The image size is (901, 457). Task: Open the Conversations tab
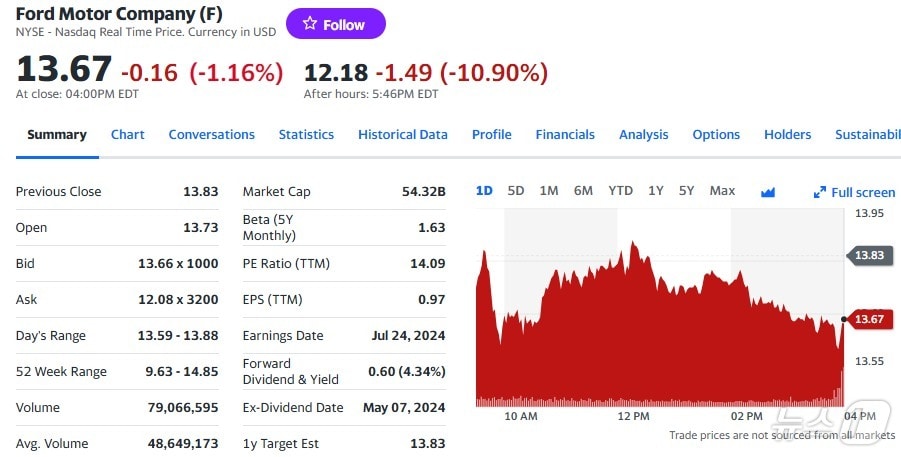211,135
